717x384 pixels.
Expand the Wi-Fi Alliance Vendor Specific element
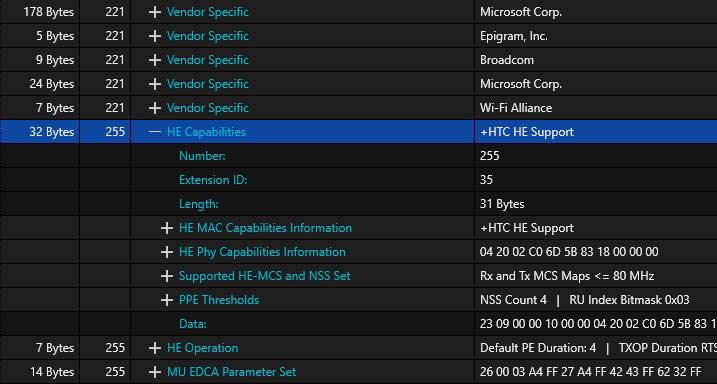tap(155, 108)
